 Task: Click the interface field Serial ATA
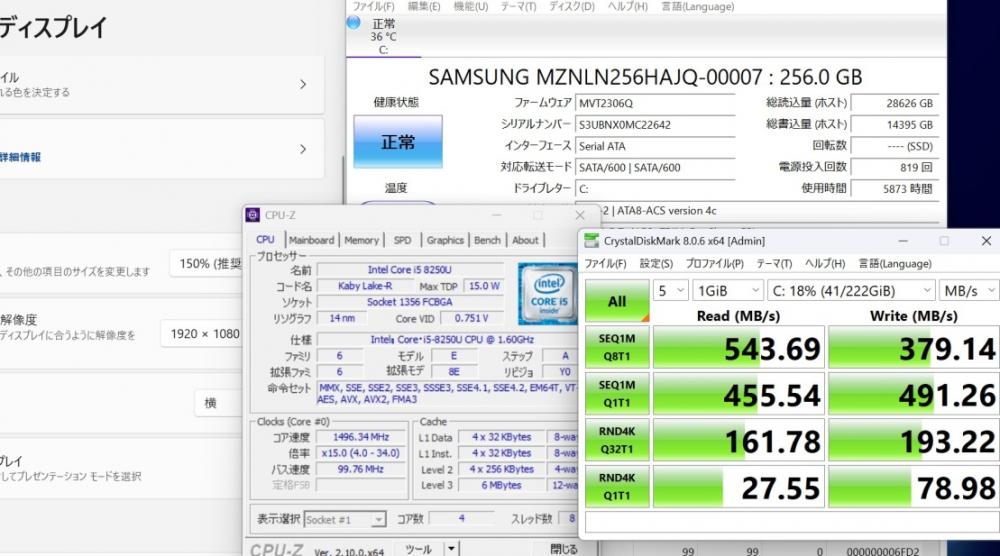pyautogui.click(x=655, y=146)
